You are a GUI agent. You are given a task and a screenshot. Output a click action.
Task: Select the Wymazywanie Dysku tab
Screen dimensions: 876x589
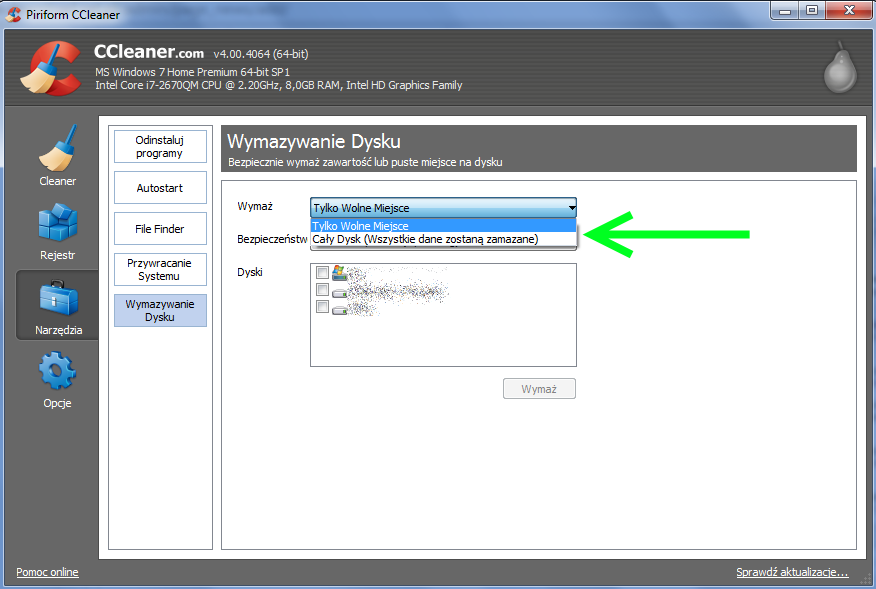click(x=160, y=310)
